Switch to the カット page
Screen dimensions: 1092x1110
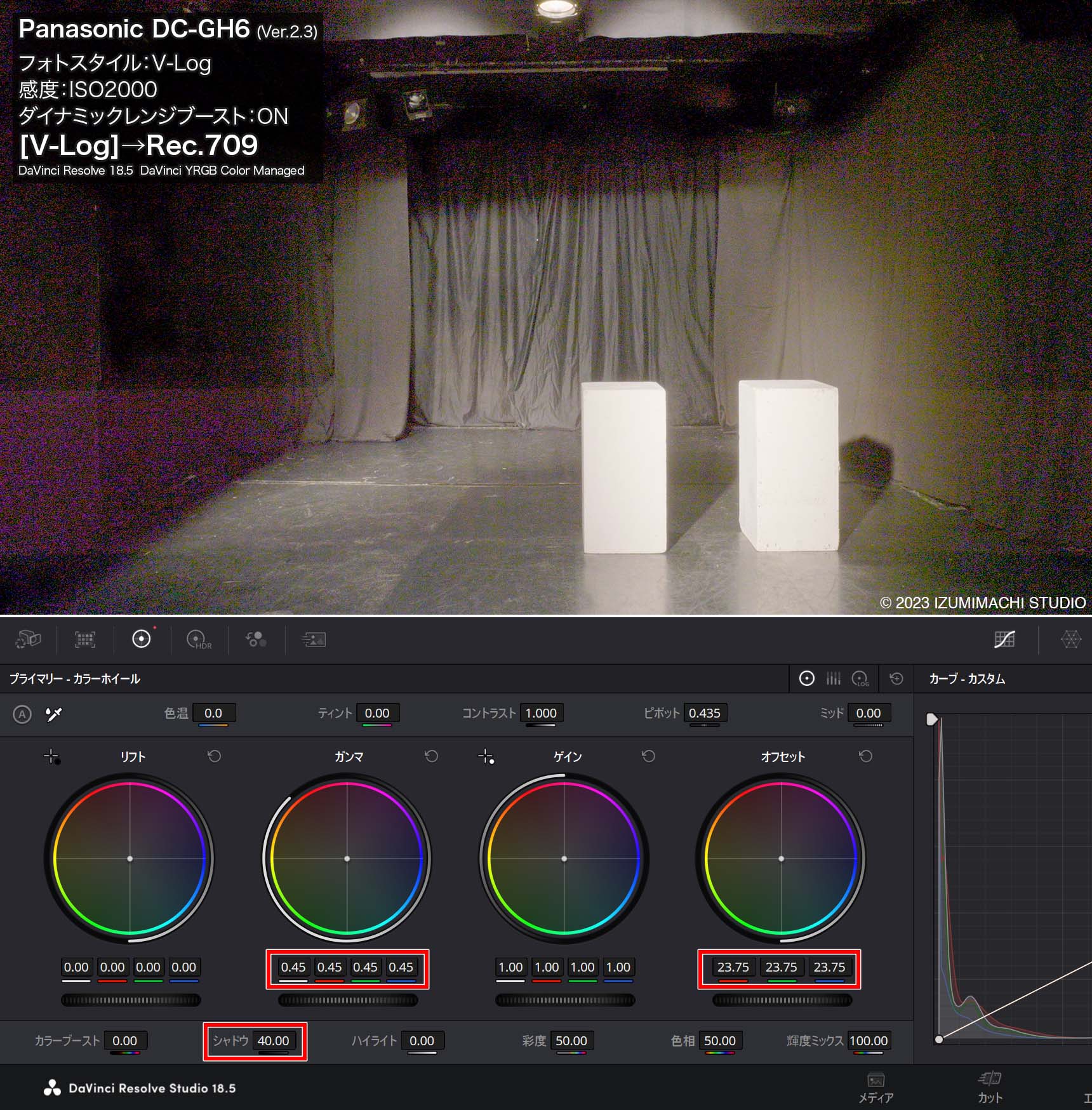tap(989, 1087)
